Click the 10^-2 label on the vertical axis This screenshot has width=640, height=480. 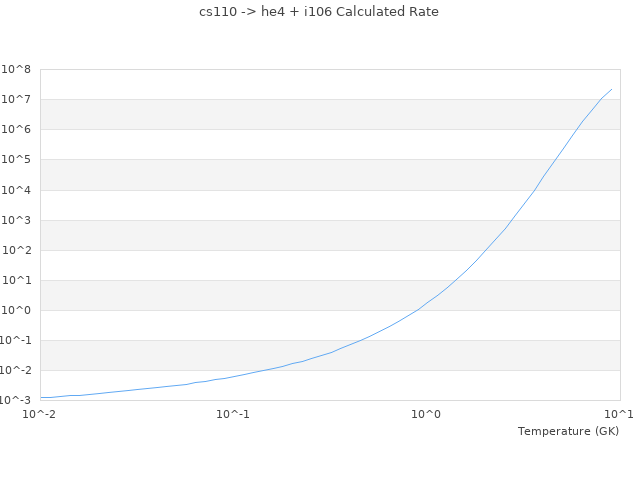pyautogui.click(x=15, y=370)
